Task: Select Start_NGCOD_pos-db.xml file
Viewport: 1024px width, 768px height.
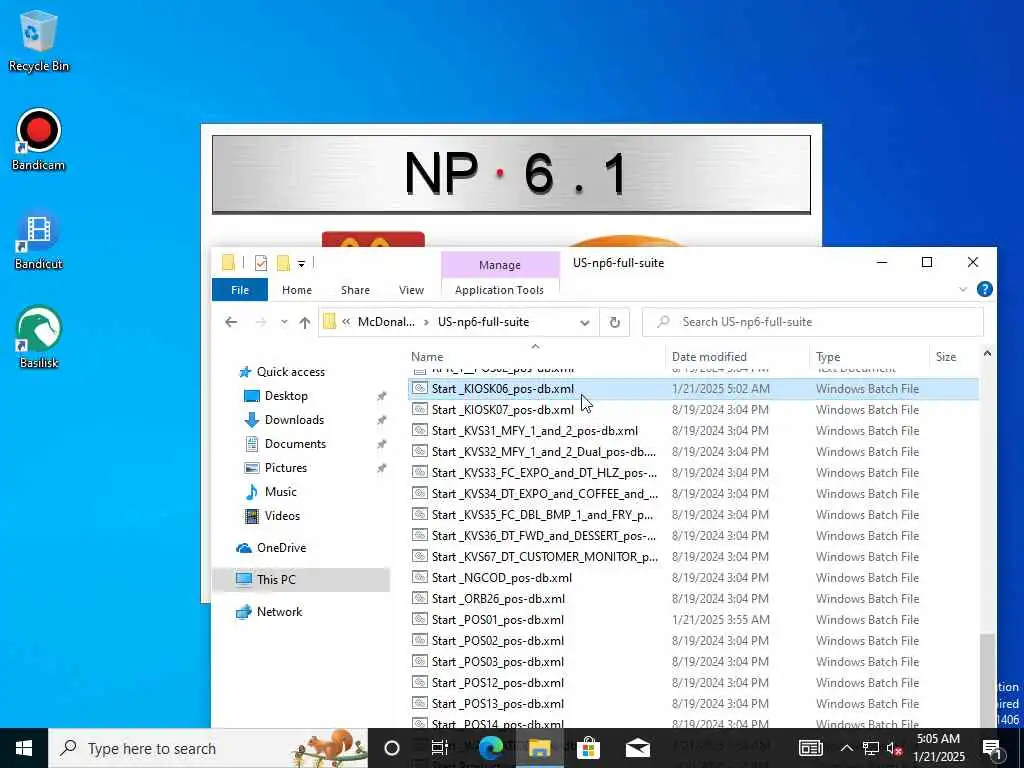Action: point(694,577)
